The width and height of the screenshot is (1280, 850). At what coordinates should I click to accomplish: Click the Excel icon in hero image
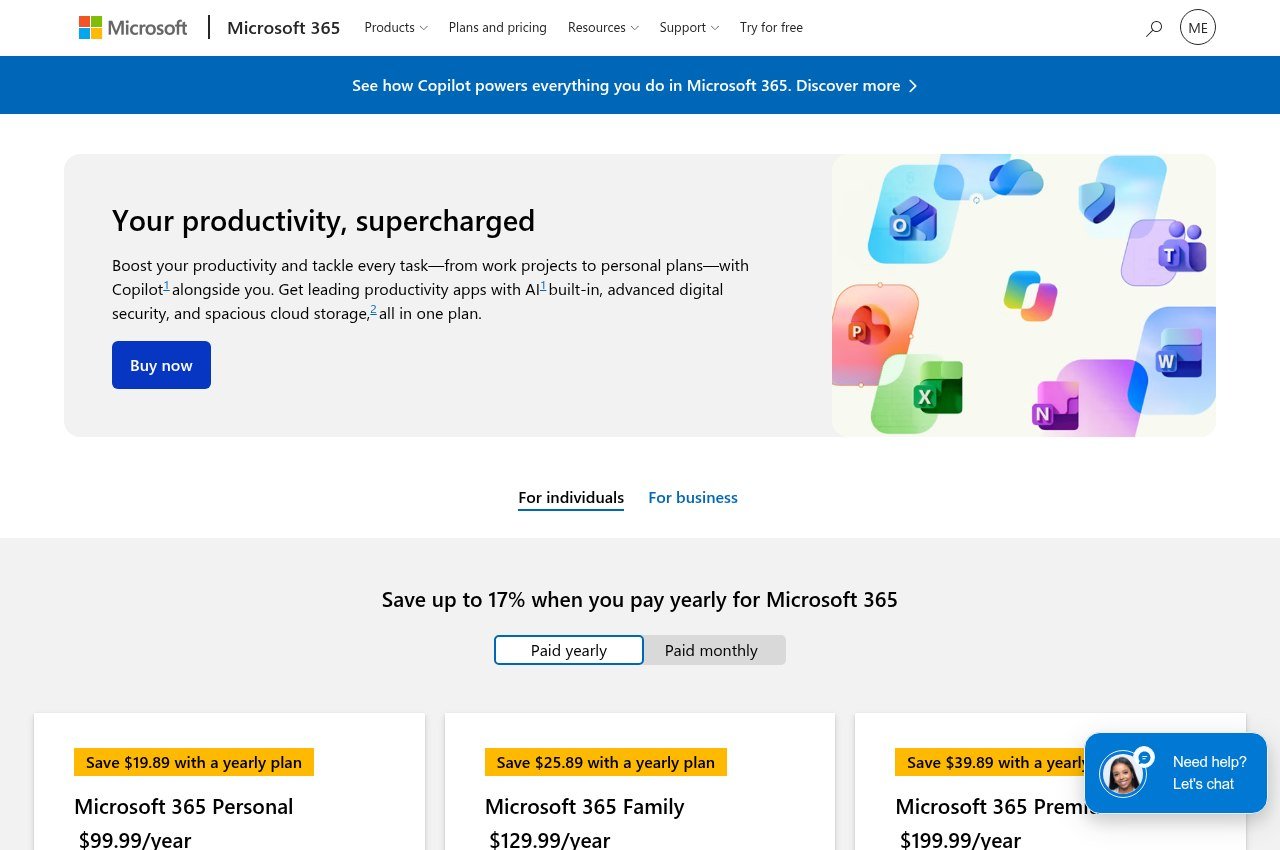click(938, 389)
